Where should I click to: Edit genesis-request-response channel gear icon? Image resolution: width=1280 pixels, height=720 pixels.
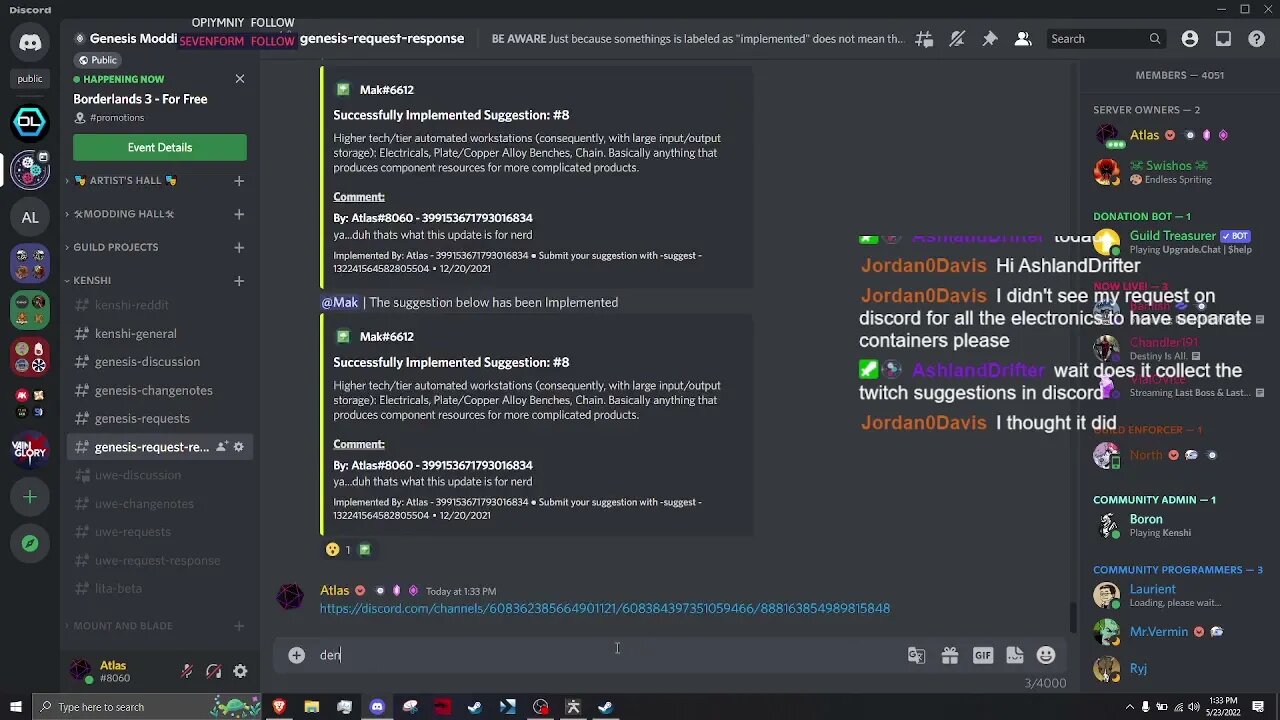click(239, 447)
